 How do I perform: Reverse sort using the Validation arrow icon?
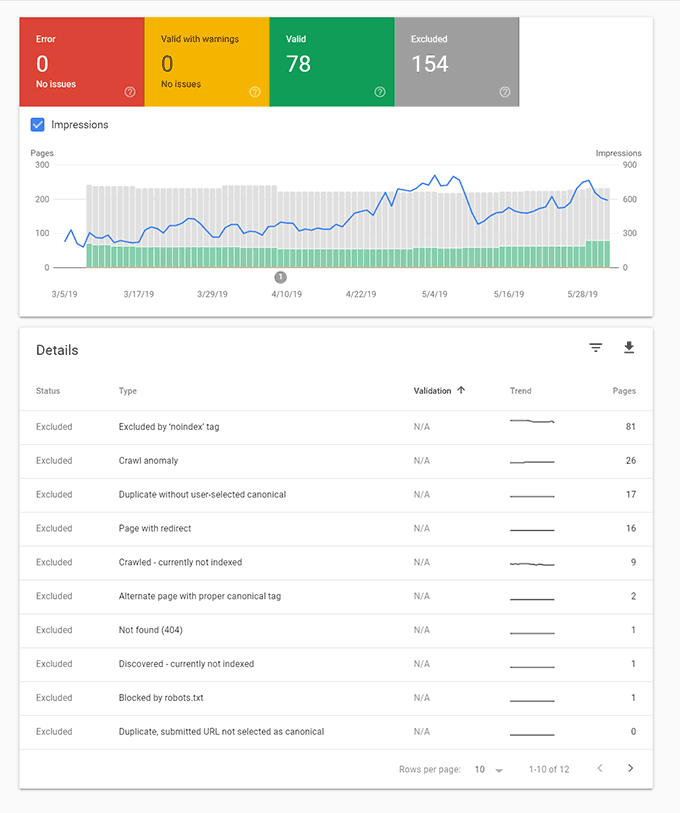pos(461,390)
